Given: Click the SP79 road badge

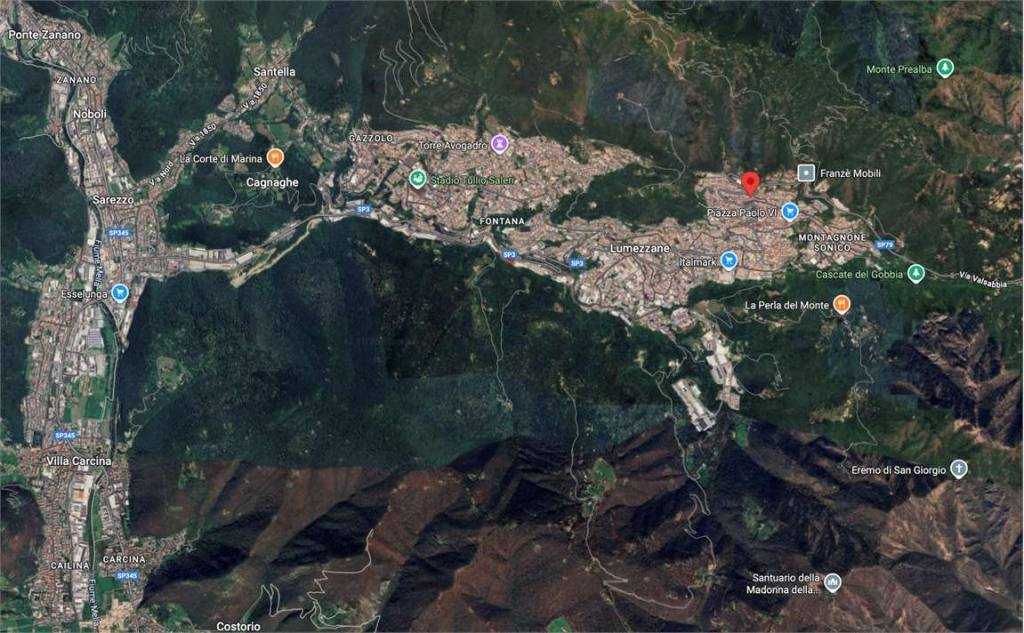Looking at the screenshot, I should pyautogui.click(x=884, y=244).
